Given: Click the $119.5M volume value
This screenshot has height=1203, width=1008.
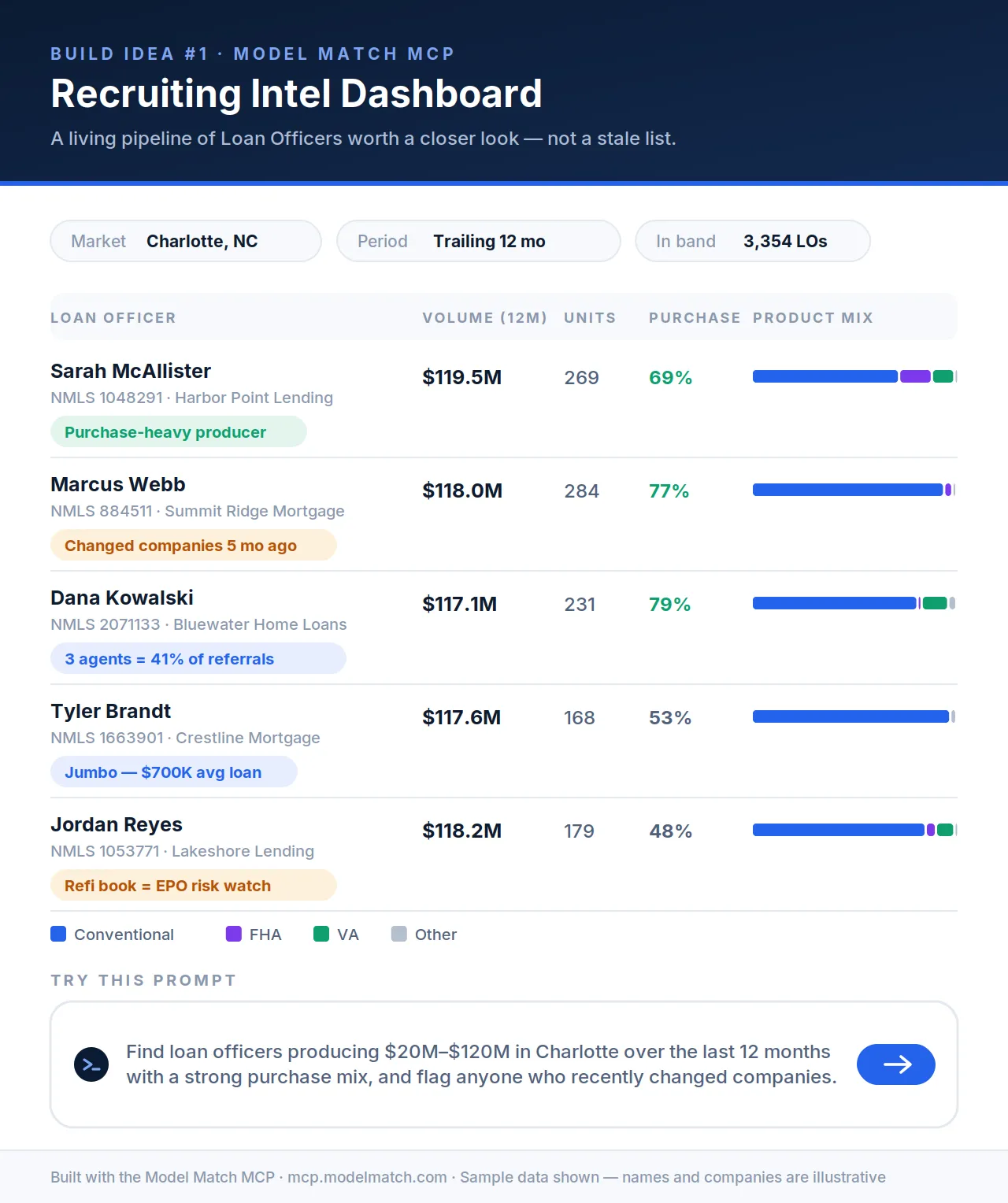Looking at the screenshot, I should pos(462,377).
